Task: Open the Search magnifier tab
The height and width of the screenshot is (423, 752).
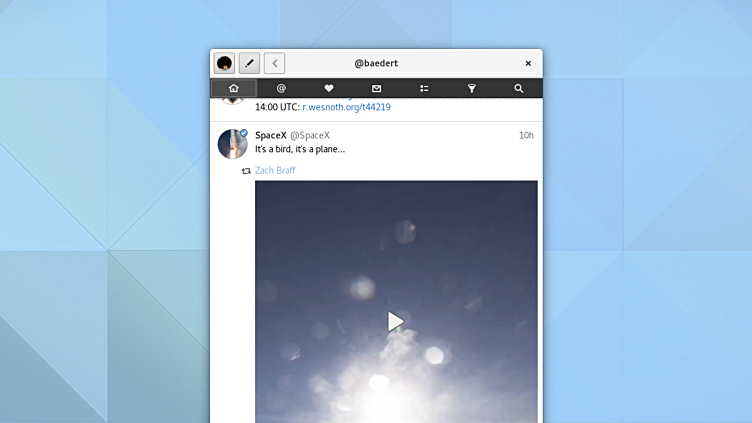Action: pyautogui.click(x=518, y=88)
